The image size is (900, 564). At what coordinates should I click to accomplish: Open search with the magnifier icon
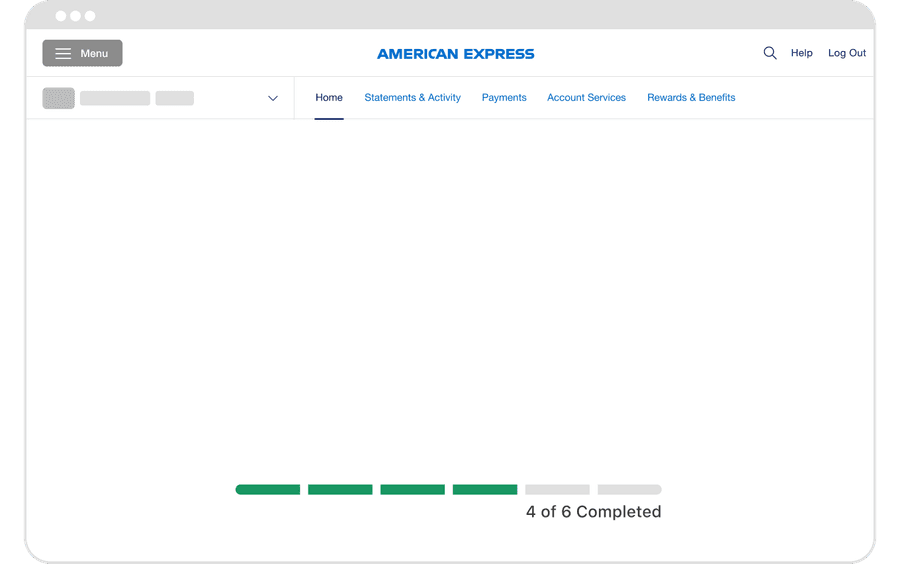click(x=770, y=53)
